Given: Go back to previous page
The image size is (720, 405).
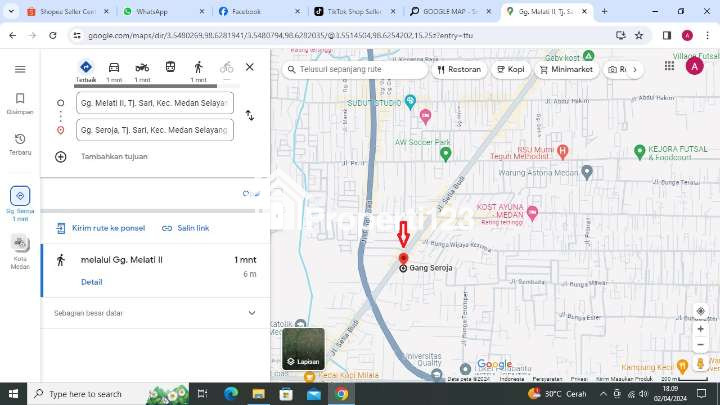Looking at the screenshot, I should 12,35.
